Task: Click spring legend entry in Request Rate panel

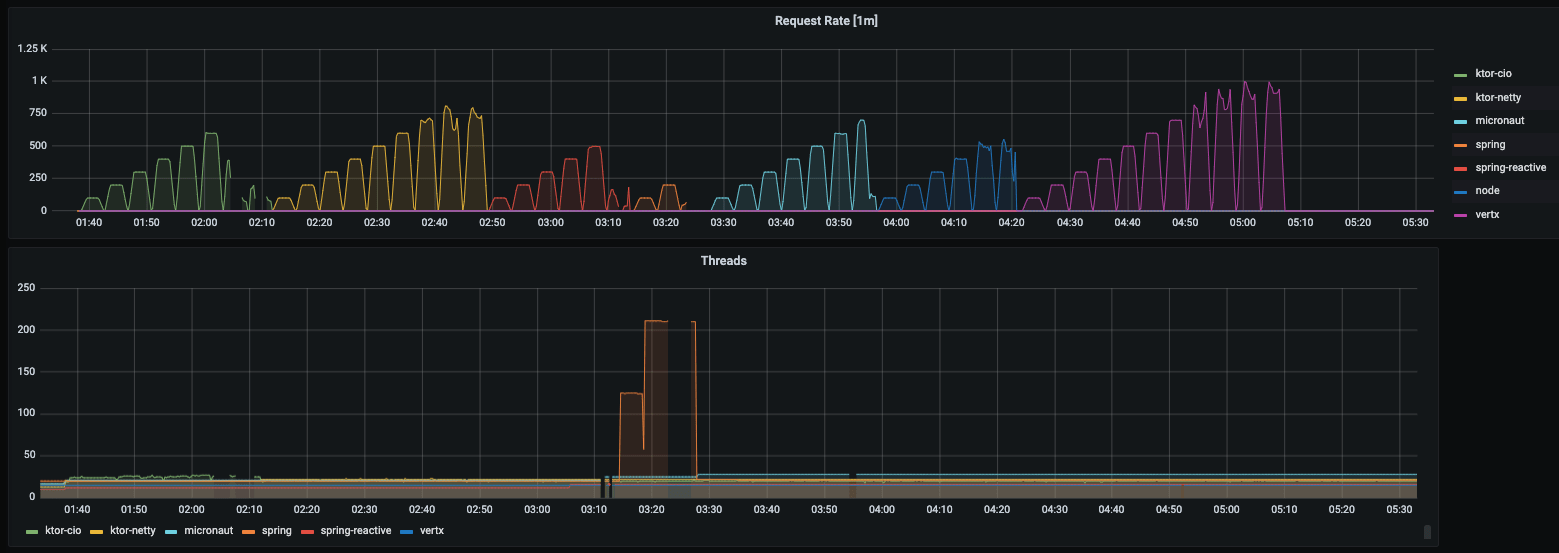Action: 1490,144
